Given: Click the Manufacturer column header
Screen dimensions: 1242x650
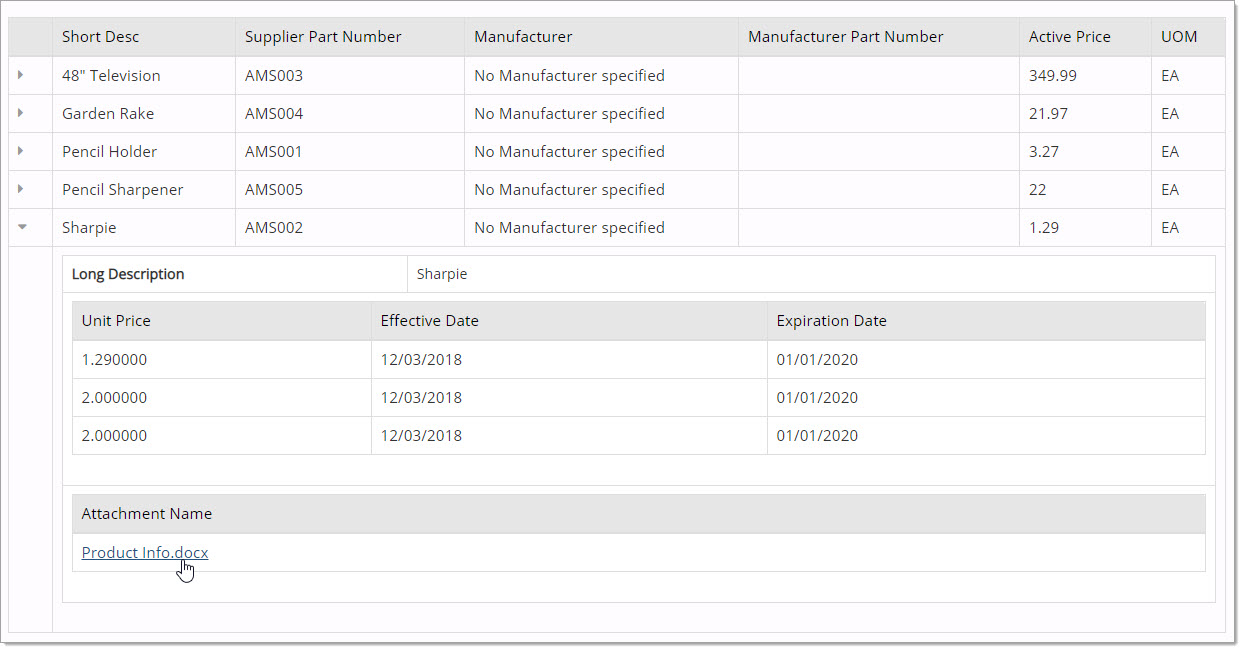Looking at the screenshot, I should 523,37.
